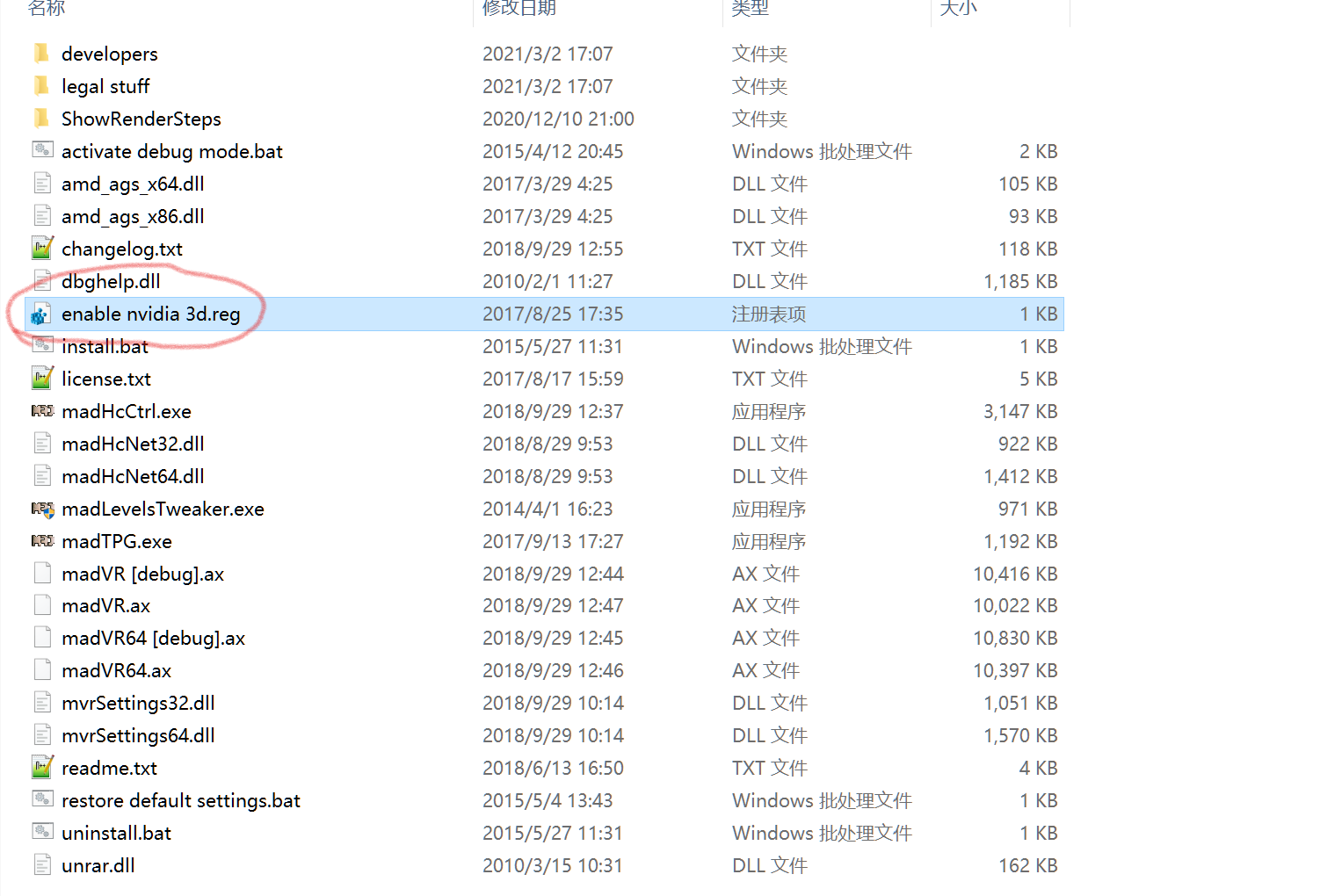This screenshot has width=1342, height=896.
Task: Click the amd_ags_x86.dll file icon
Action: coord(42,216)
